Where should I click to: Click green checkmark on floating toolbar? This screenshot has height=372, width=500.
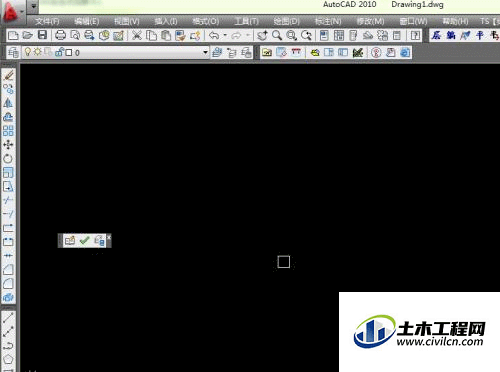pyautogui.click(x=85, y=240)
